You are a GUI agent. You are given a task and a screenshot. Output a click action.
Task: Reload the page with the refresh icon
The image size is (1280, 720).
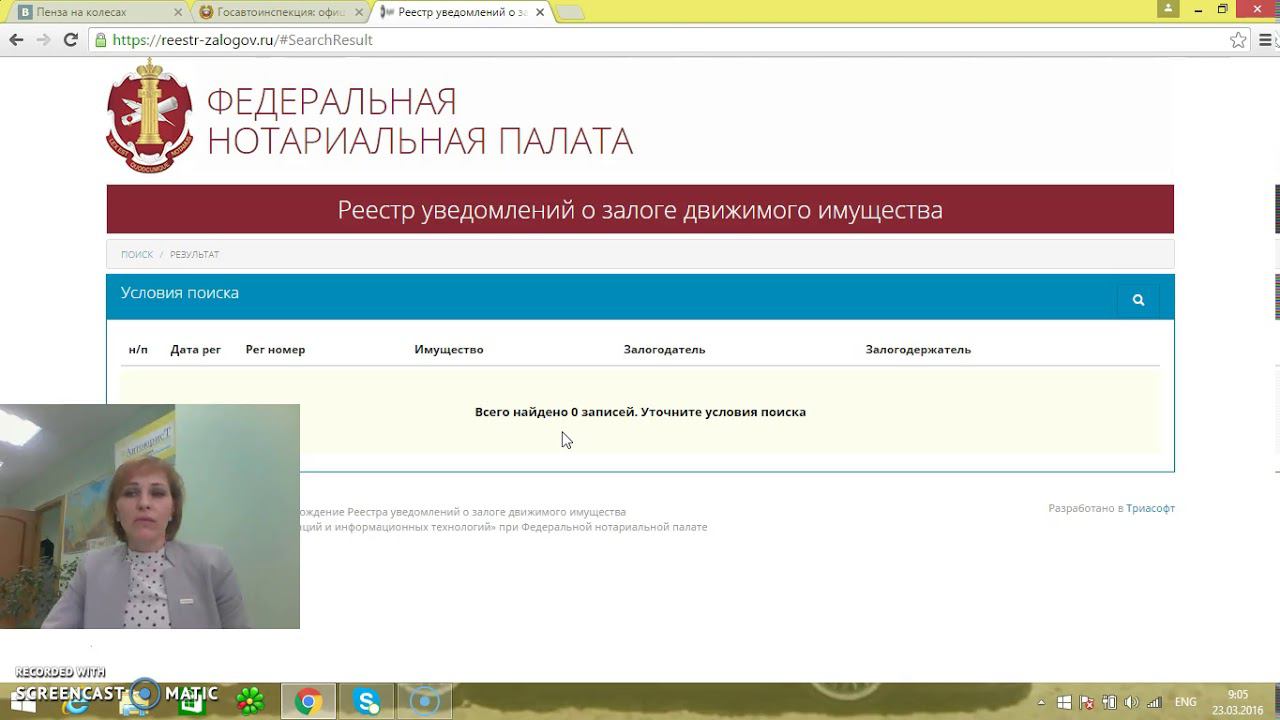[70, 40]
